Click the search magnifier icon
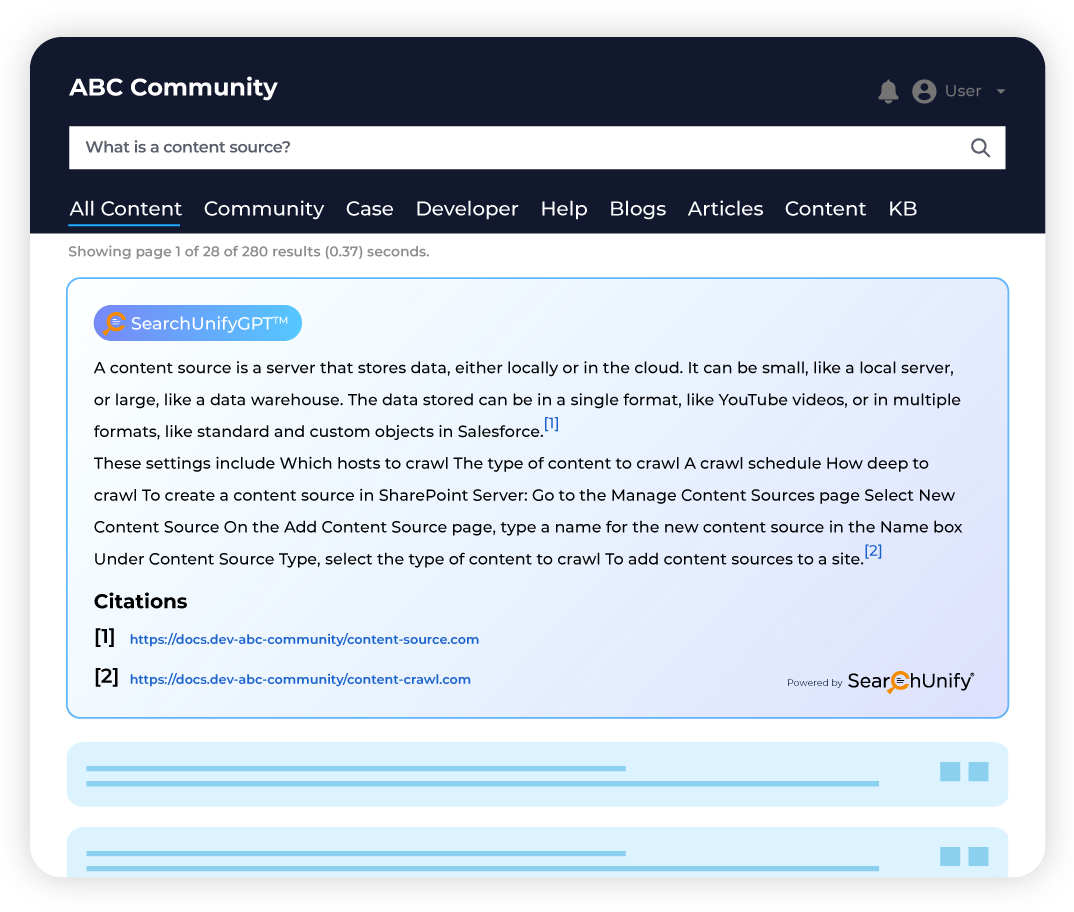 click(980, 147)
